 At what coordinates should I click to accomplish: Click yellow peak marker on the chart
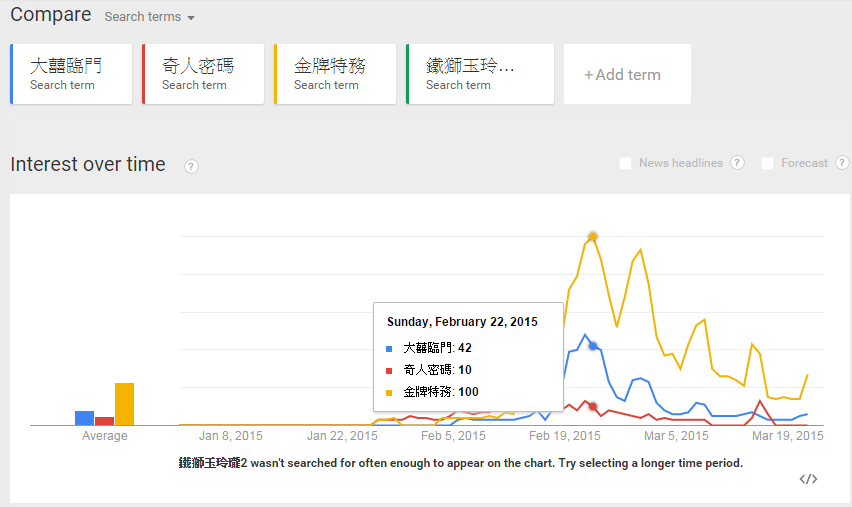point(593,237)
